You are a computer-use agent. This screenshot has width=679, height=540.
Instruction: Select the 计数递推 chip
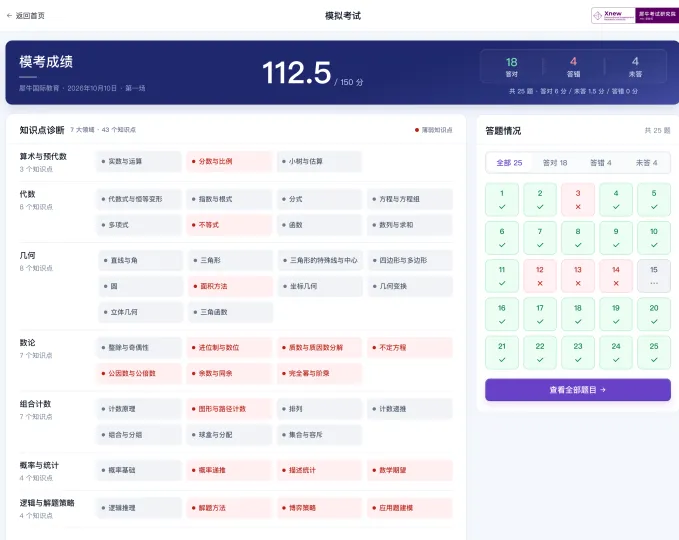410,409
